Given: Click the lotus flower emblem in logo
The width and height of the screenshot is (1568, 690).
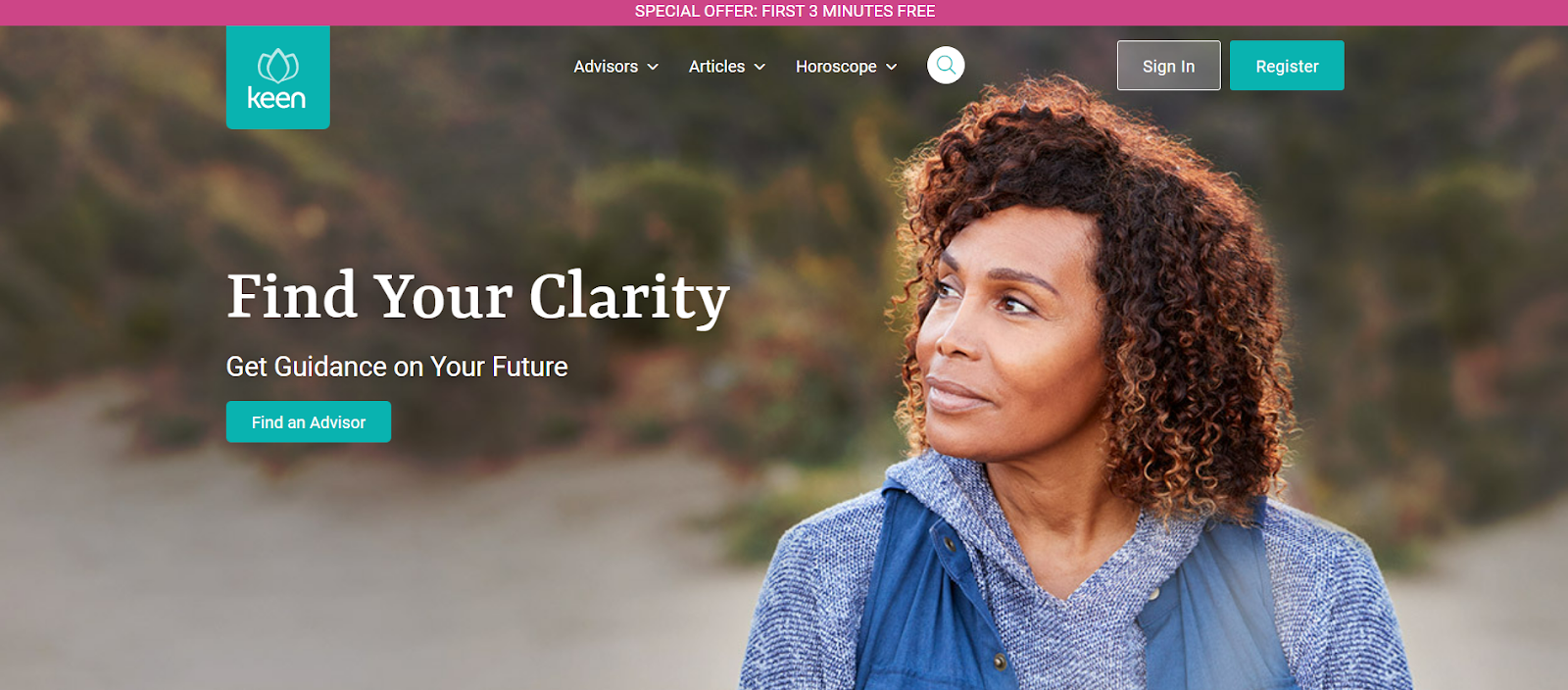Looking at the screenshot, I should click(277, 66).
